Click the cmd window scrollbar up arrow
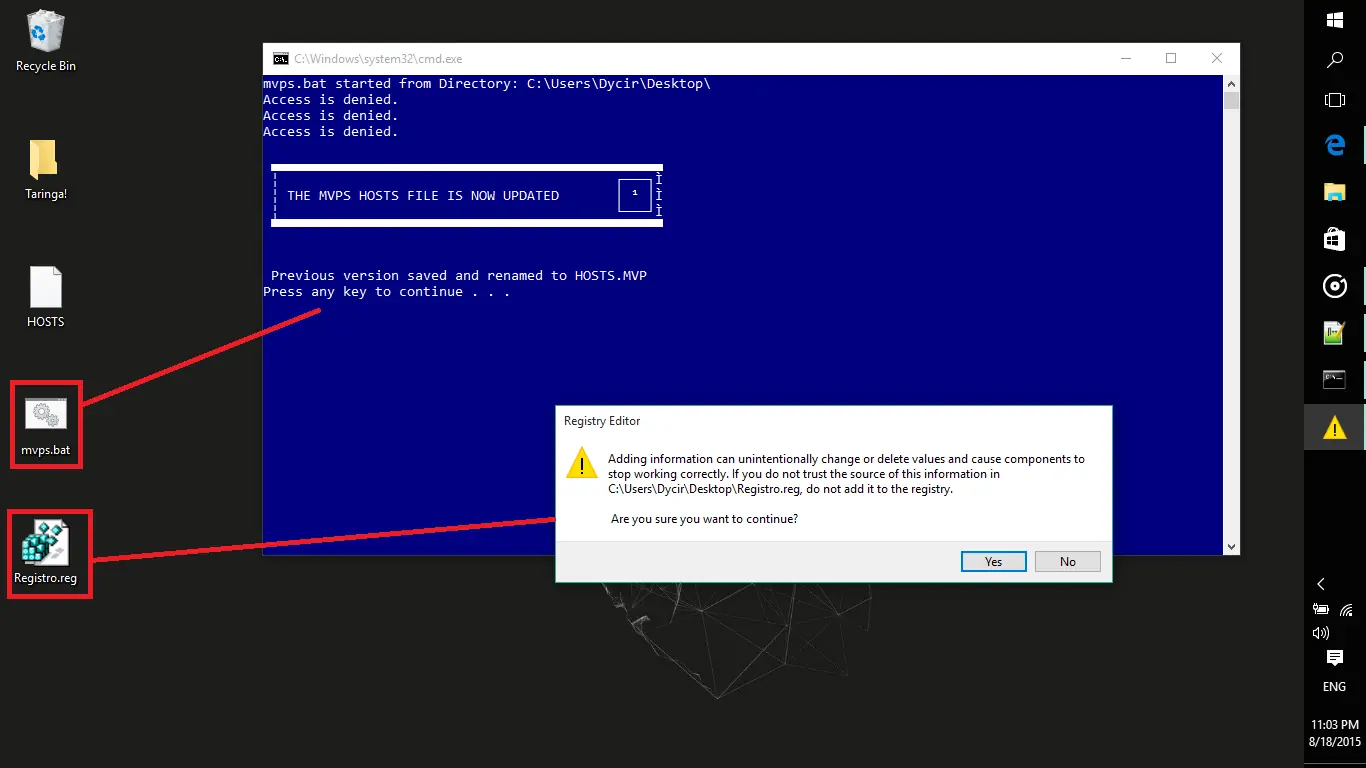This screenshot has width=1366, height=768. (1231, 84)
